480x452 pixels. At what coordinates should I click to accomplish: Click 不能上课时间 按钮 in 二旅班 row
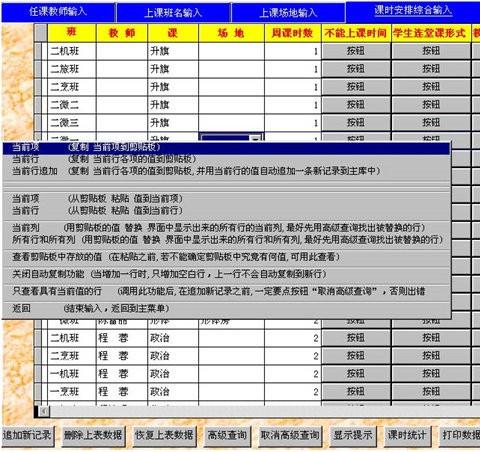click(x=356, y=69)
